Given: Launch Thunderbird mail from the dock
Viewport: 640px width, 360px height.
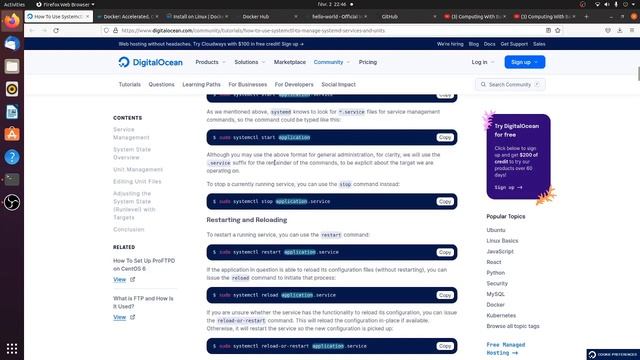Looking at the screenshot, I should coord(12,43).
